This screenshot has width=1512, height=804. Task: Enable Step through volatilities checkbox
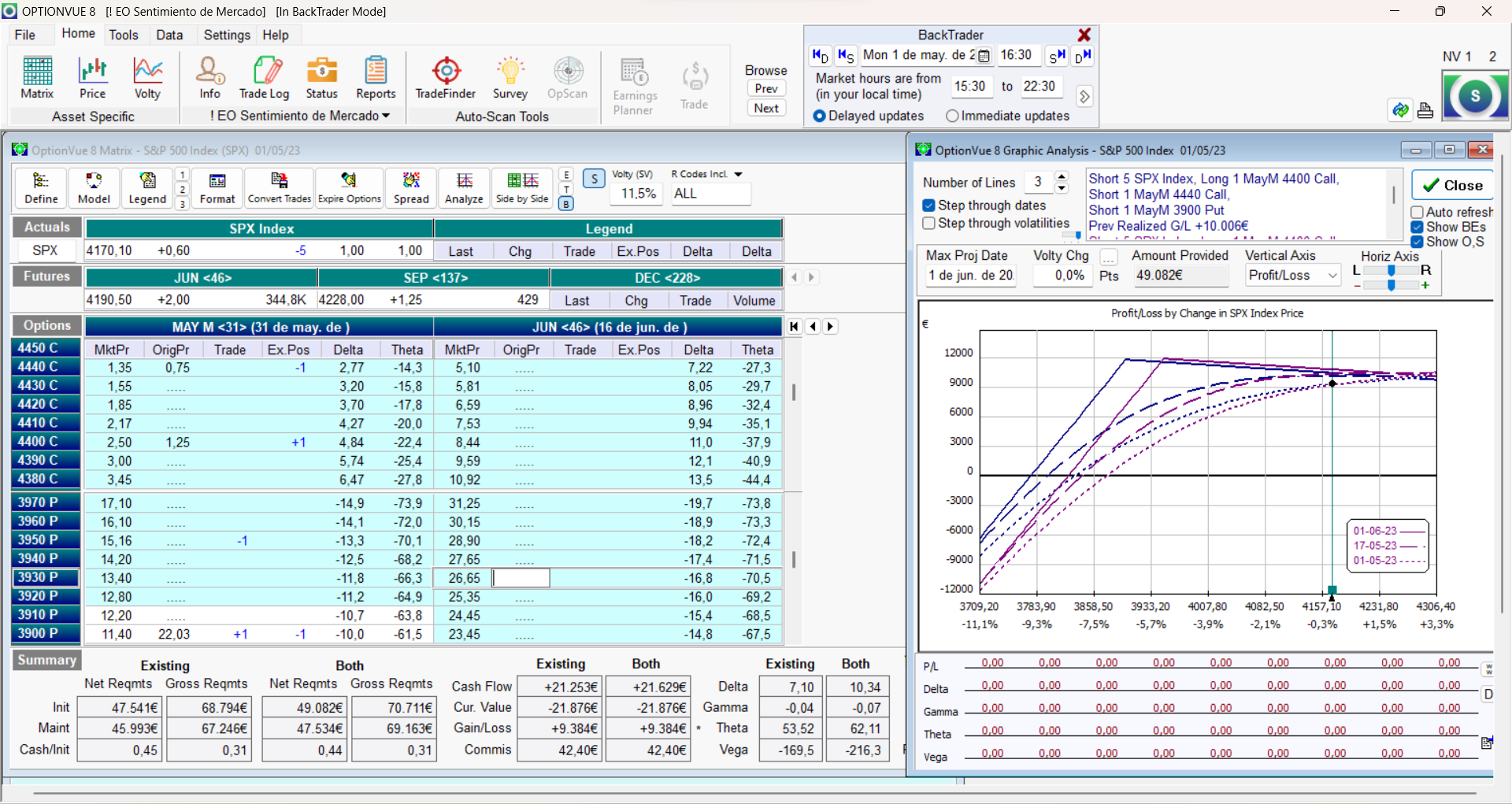(x=929, y=224)
